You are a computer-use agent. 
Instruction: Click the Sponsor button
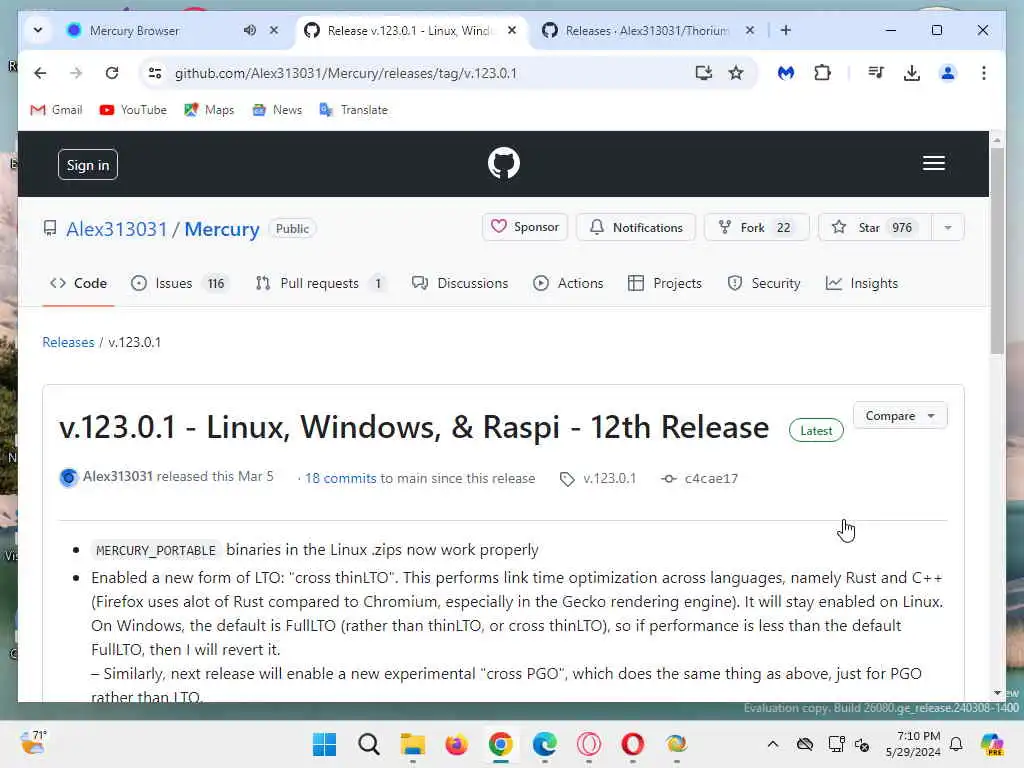(525, 227)
